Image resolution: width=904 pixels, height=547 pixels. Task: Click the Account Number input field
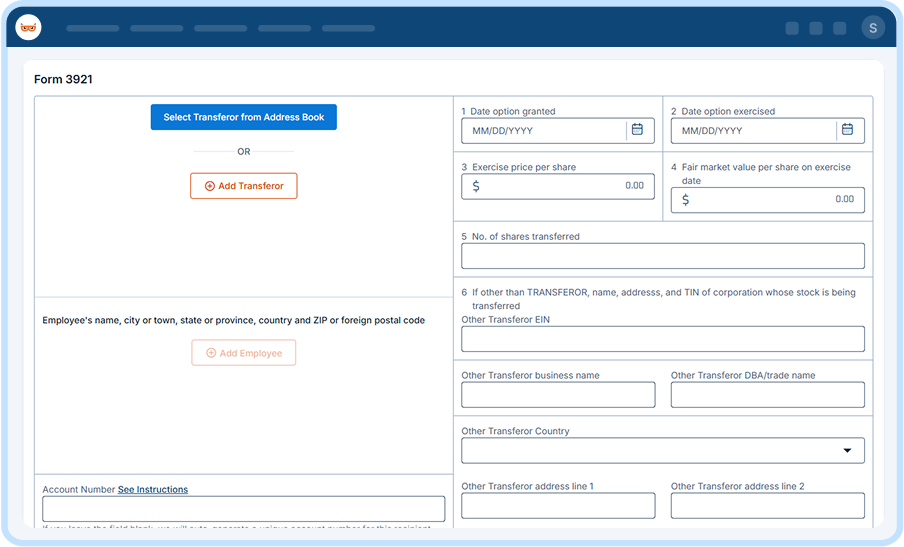click(x=244, y=509)
